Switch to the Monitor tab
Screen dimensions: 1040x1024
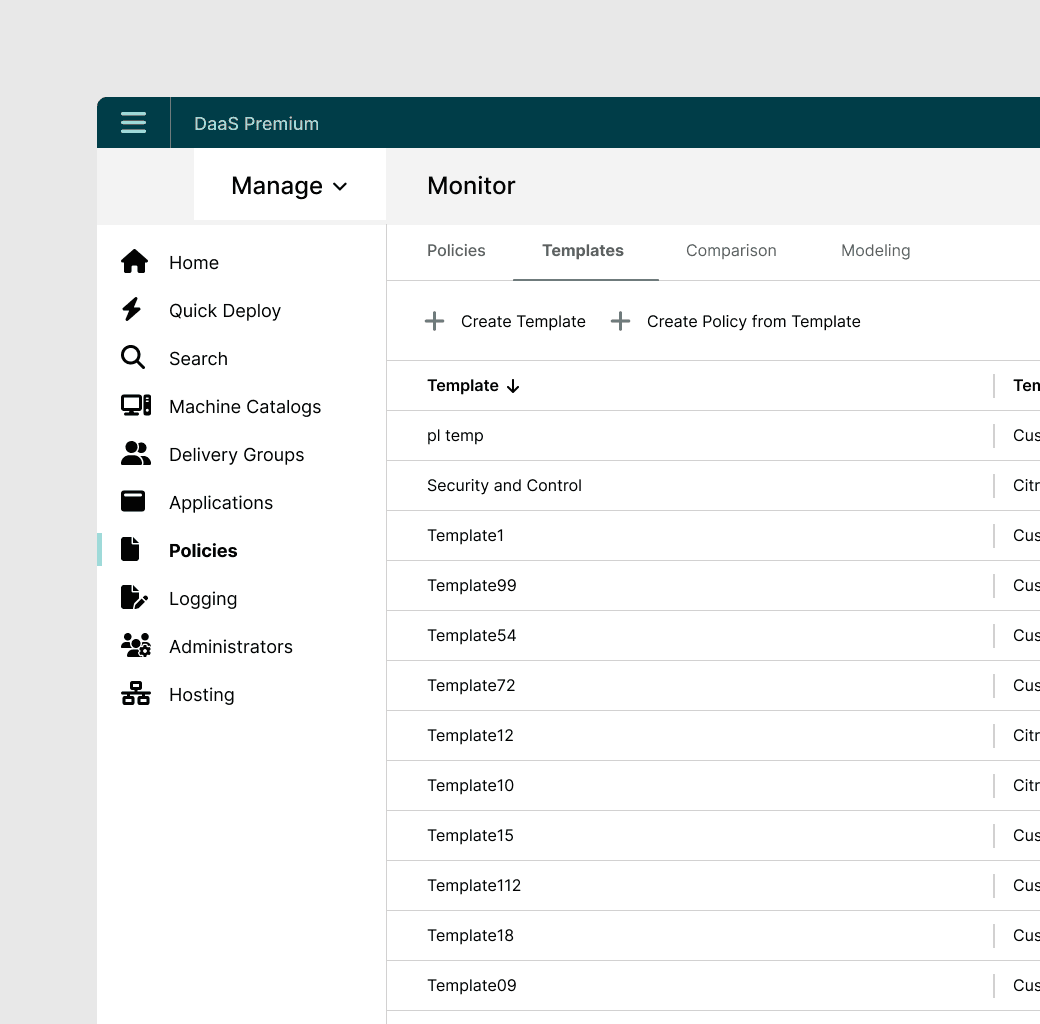tap(471, 186)
